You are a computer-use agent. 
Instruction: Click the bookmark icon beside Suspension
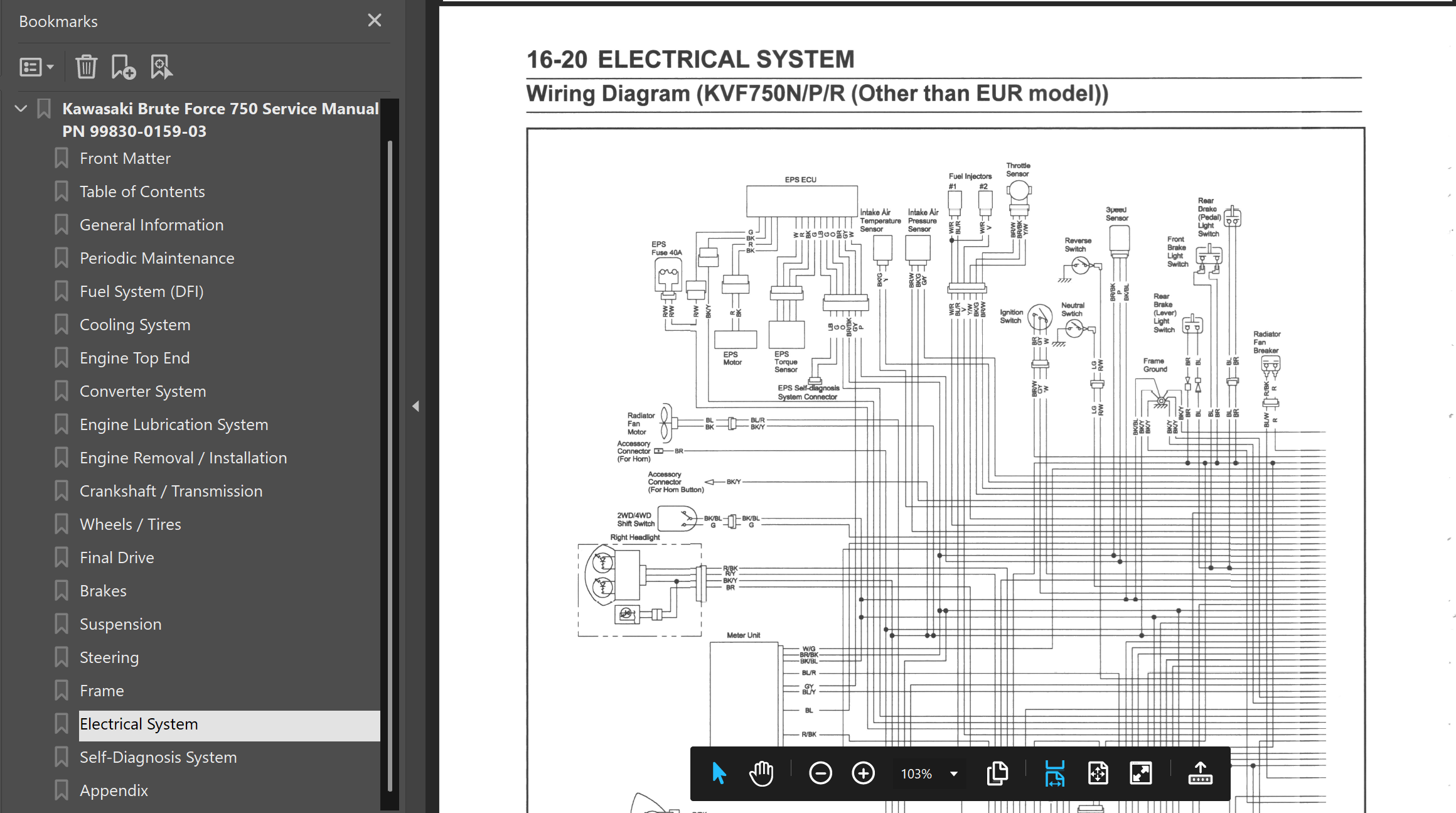(x=62, y=624)
